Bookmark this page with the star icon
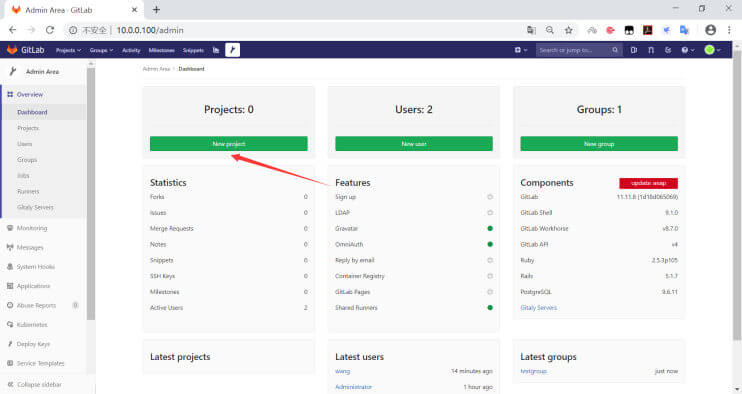 pos(568,30)
